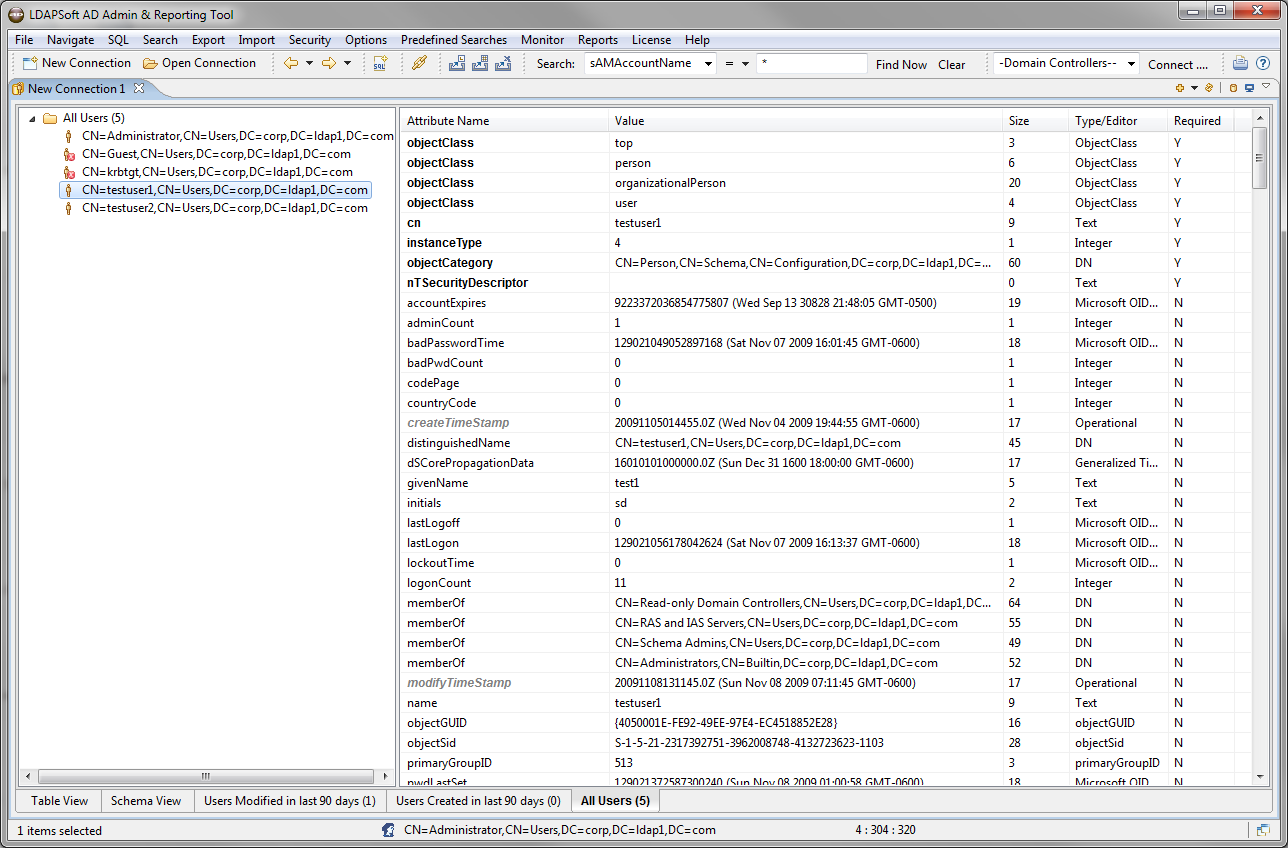Click the status bar icon at bottom right
Screen dimensions: 1288x848
1264,830
